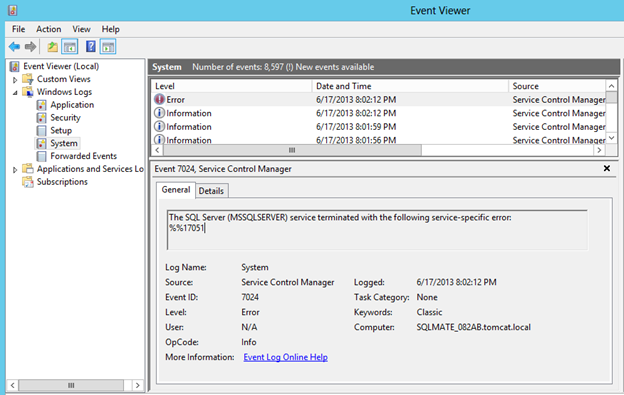The image size is (624, 395).
Task: Click the event list scroll up arrow
Action: point(611,86)
